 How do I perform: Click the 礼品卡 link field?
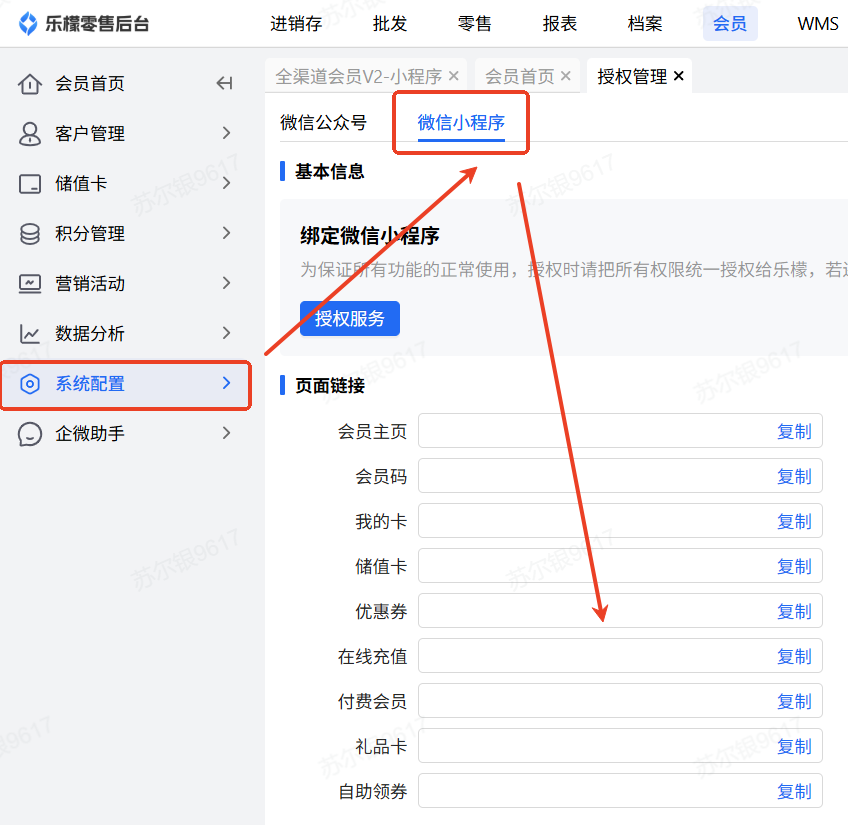pos(620,745)
